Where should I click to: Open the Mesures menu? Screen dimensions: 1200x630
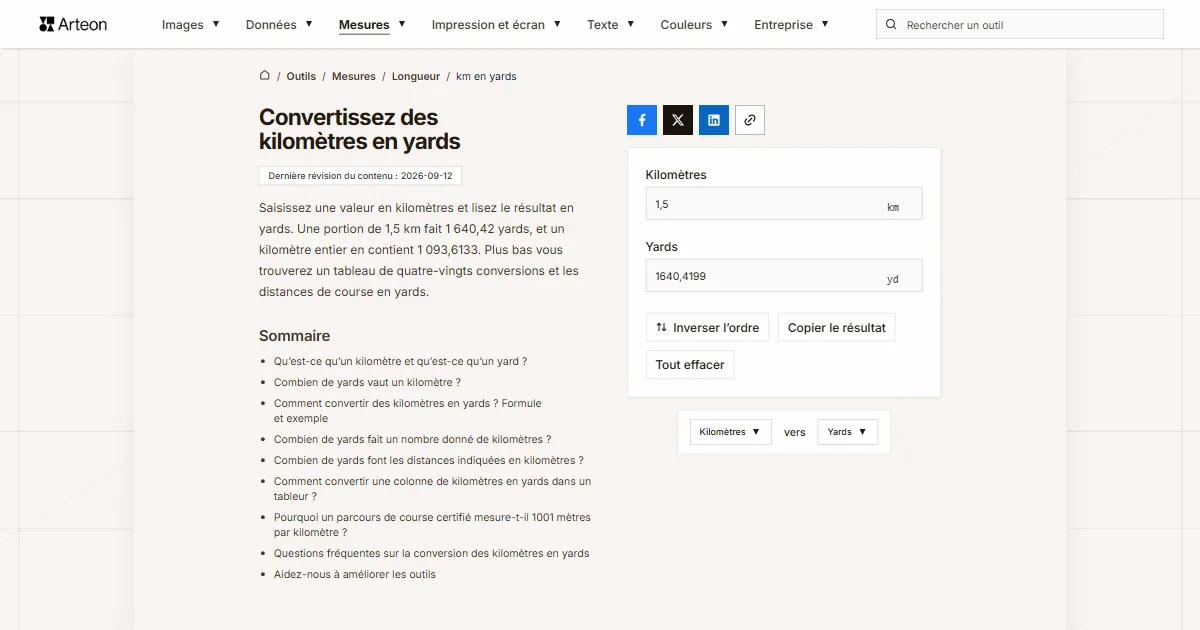(x=372, y=24)
